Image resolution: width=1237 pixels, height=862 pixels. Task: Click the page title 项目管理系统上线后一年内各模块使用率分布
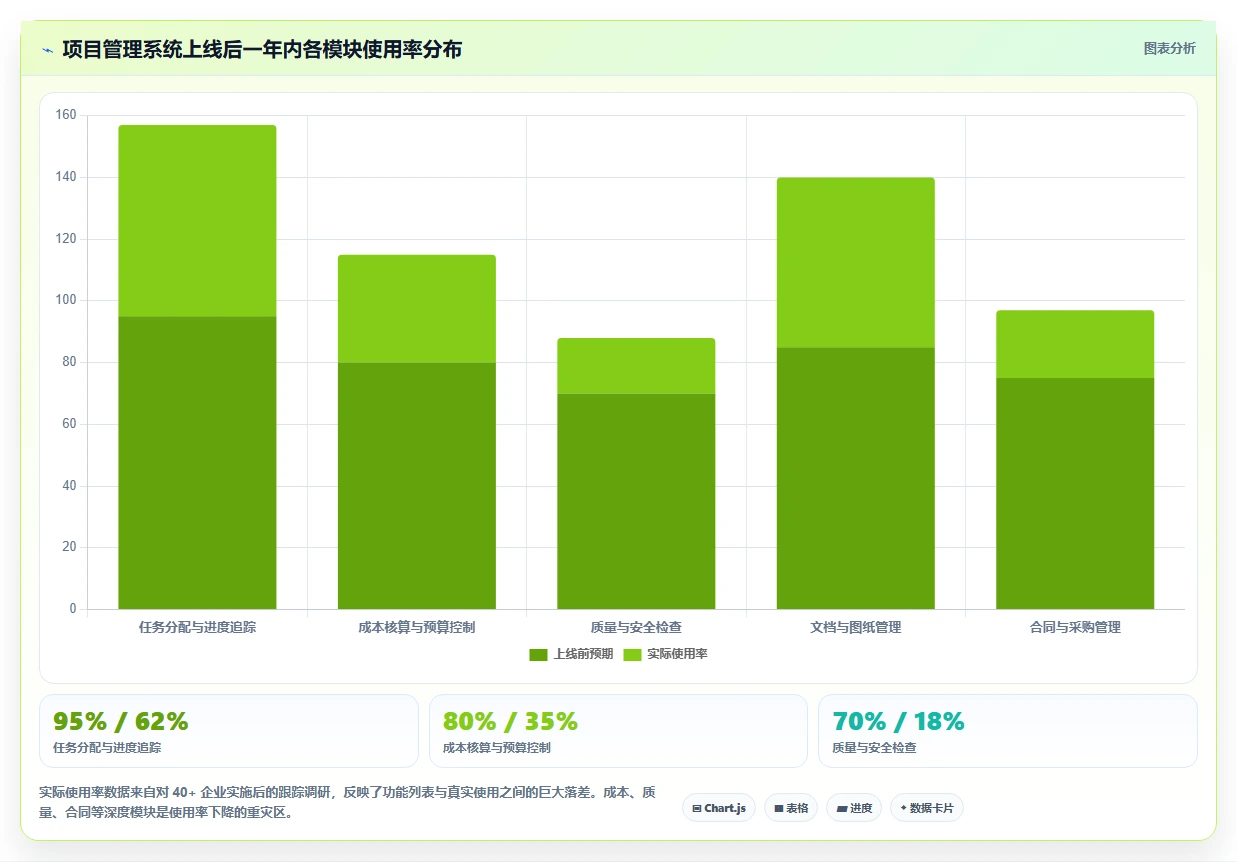[262, 49]
